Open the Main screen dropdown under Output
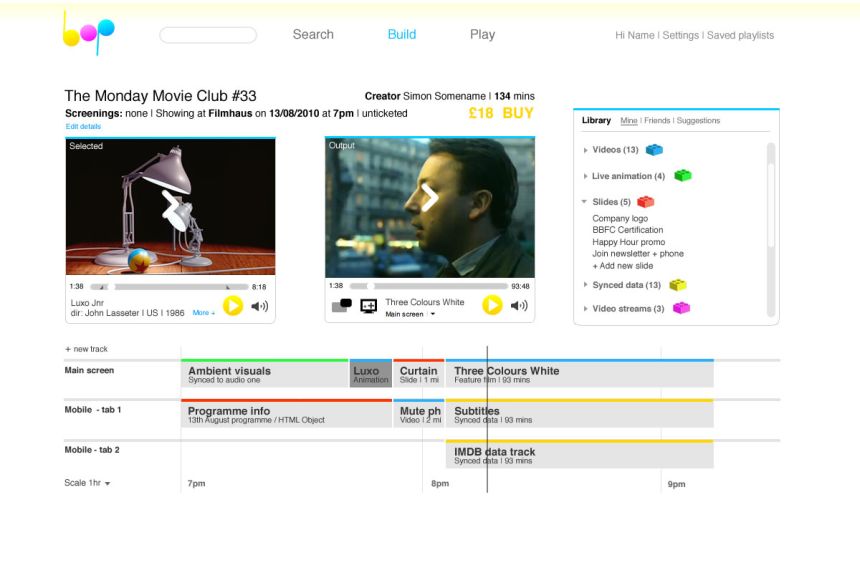The width and height of the screenshot is (860, 573). tap(432, 315)
